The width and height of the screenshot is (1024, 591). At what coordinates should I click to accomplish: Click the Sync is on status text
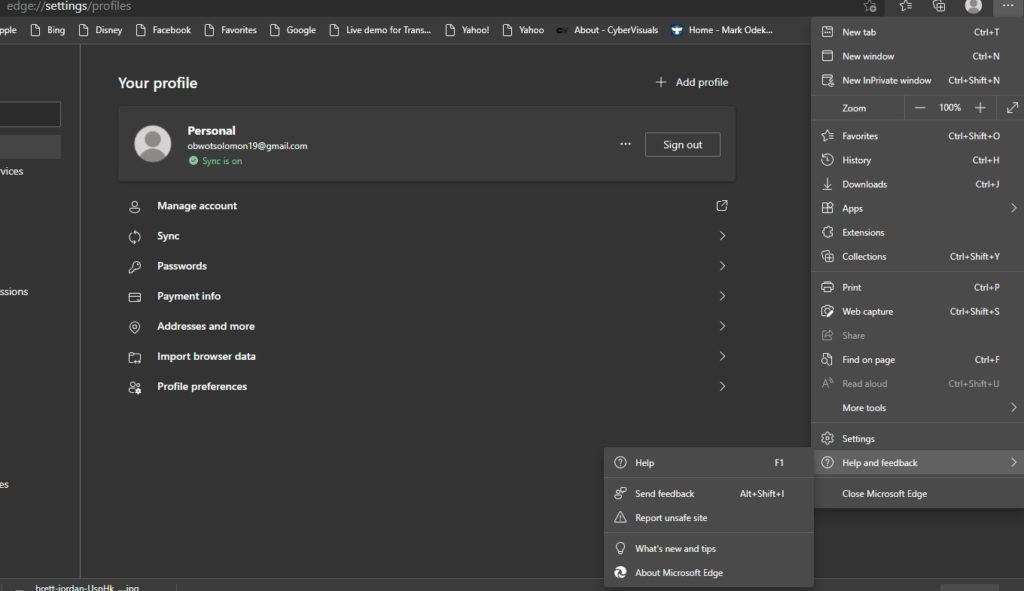[x=222, y=161]
